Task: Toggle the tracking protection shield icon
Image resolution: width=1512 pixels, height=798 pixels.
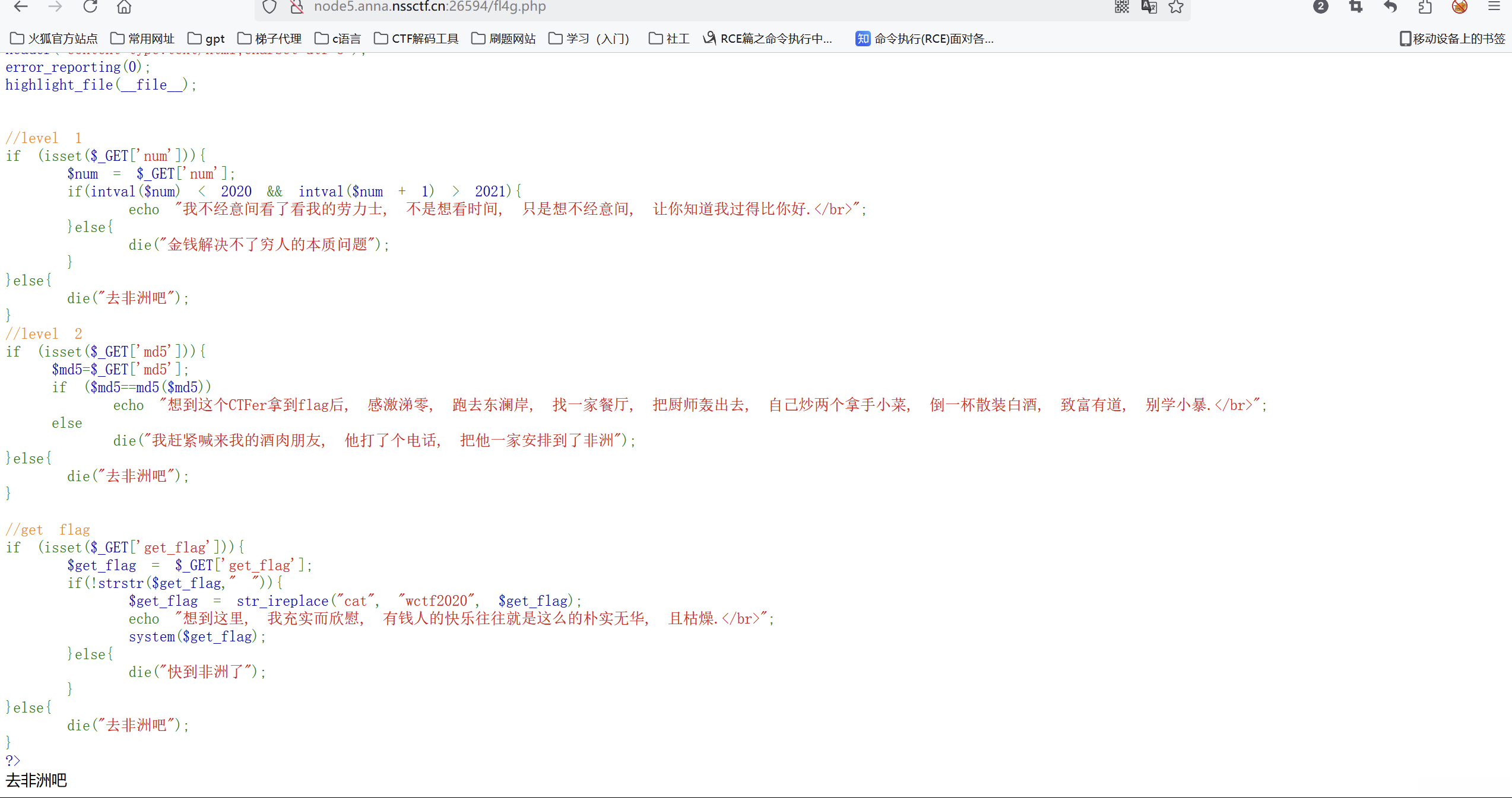Action: click(x=270, y=7)
